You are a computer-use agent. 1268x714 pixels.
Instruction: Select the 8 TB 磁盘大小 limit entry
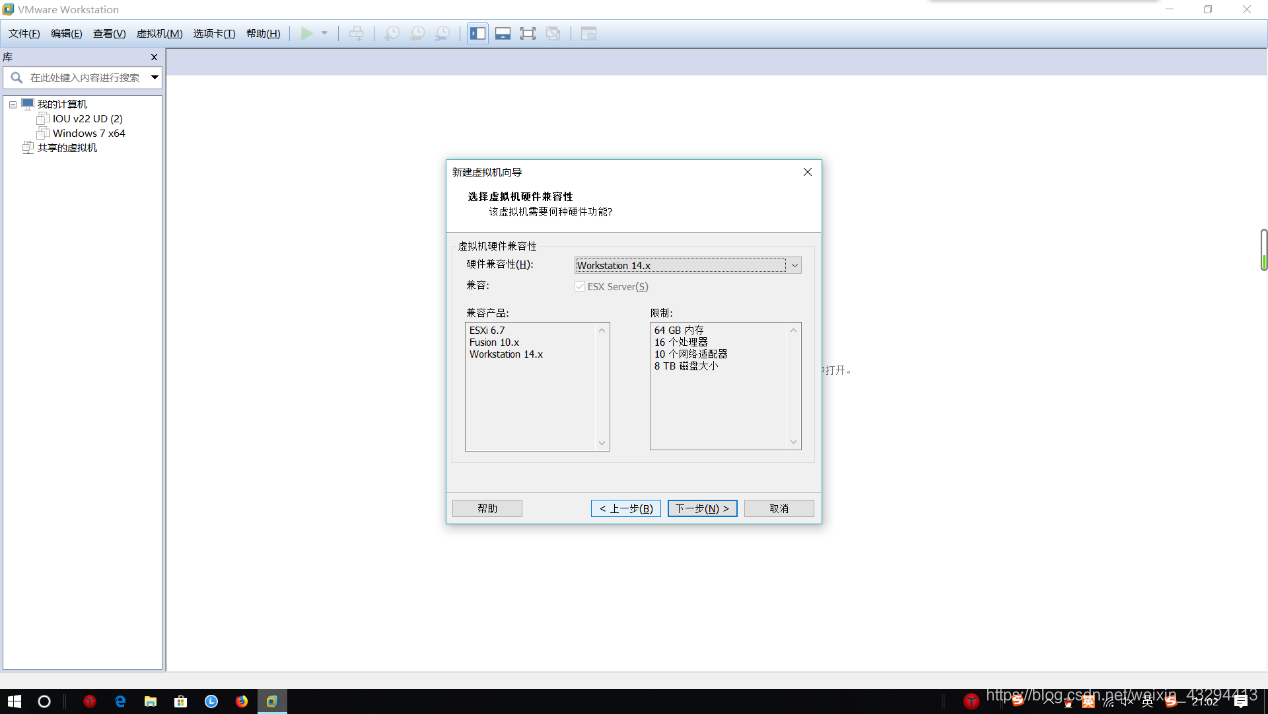coord(686,366)
